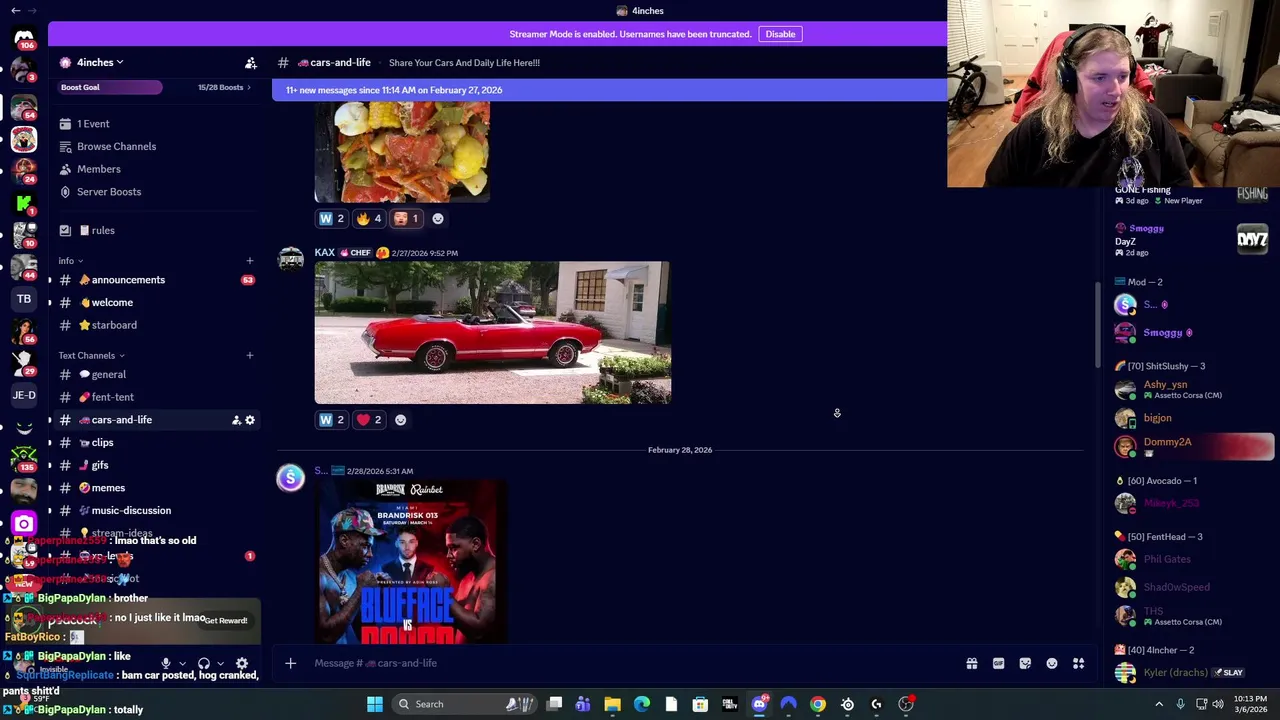Open Google Chrome from the taskbar

818,704
